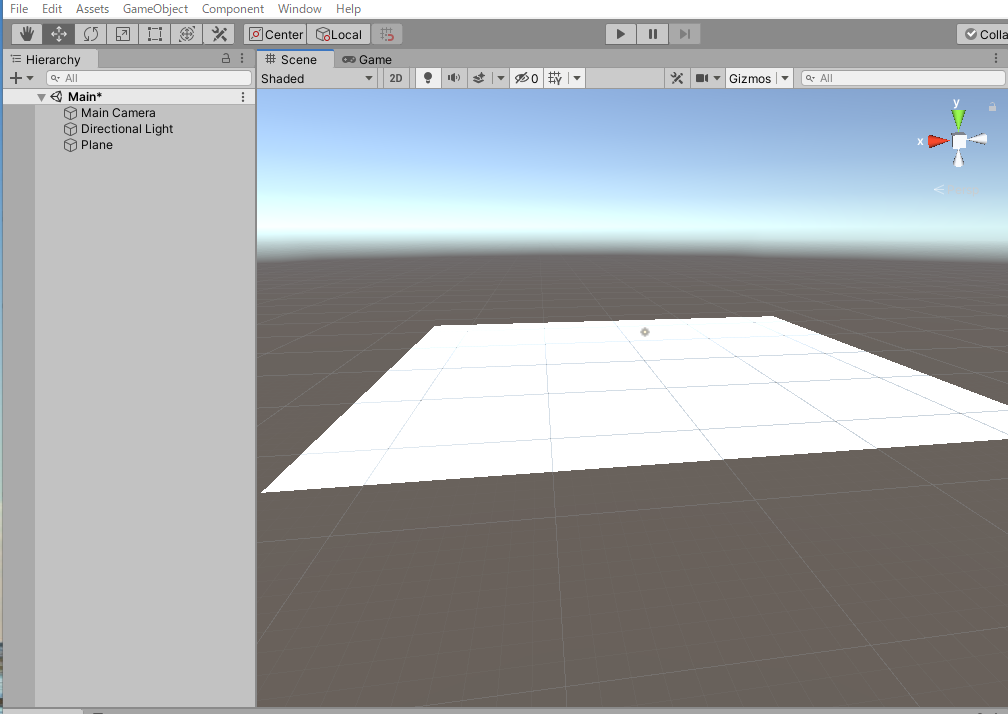Open the Shaded draw mode dropdown

click(x=317, y=77)
